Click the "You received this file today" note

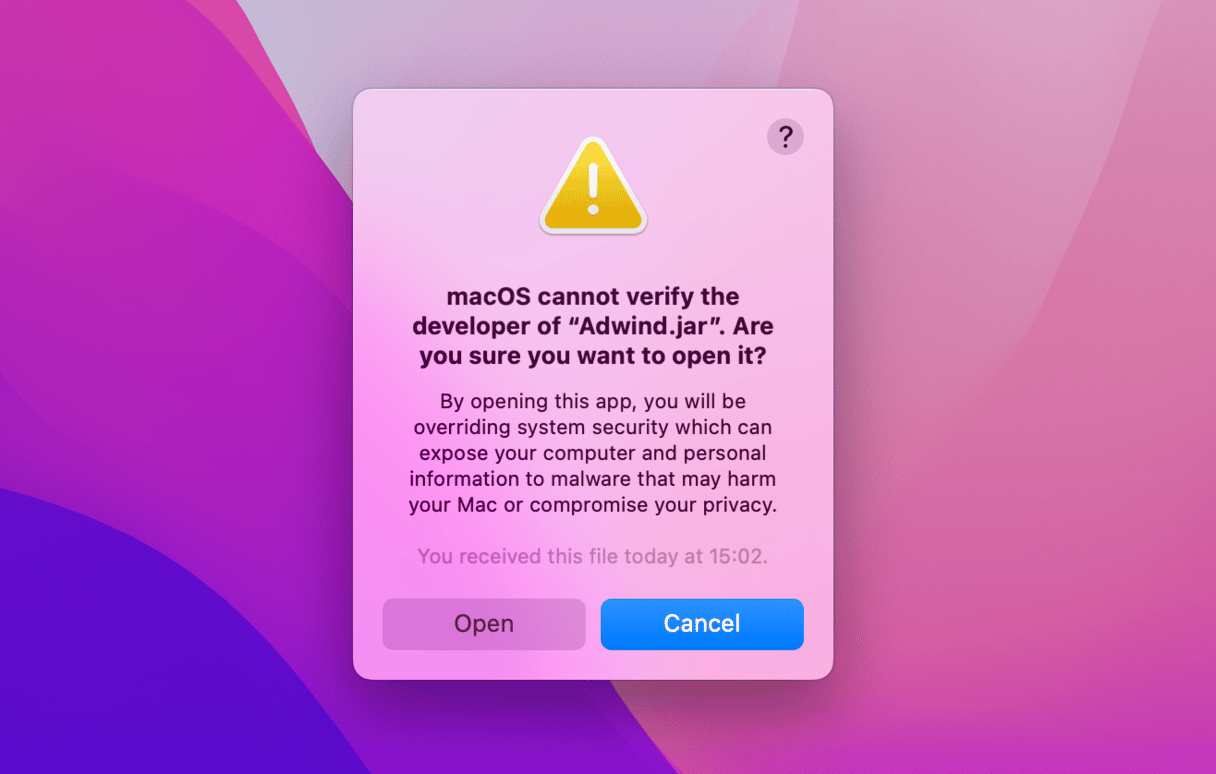[x=547, y=556]
